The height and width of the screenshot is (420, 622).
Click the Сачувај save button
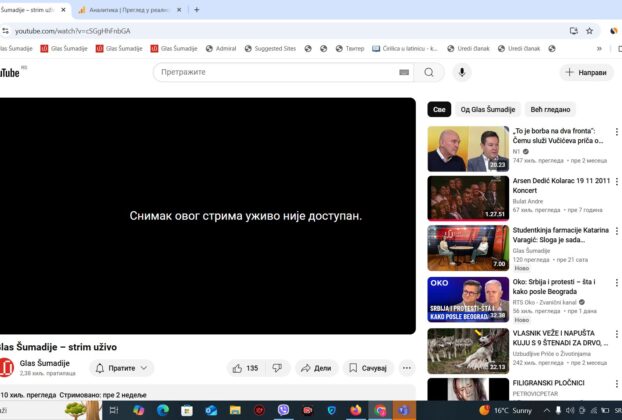(x=367, y=368)
